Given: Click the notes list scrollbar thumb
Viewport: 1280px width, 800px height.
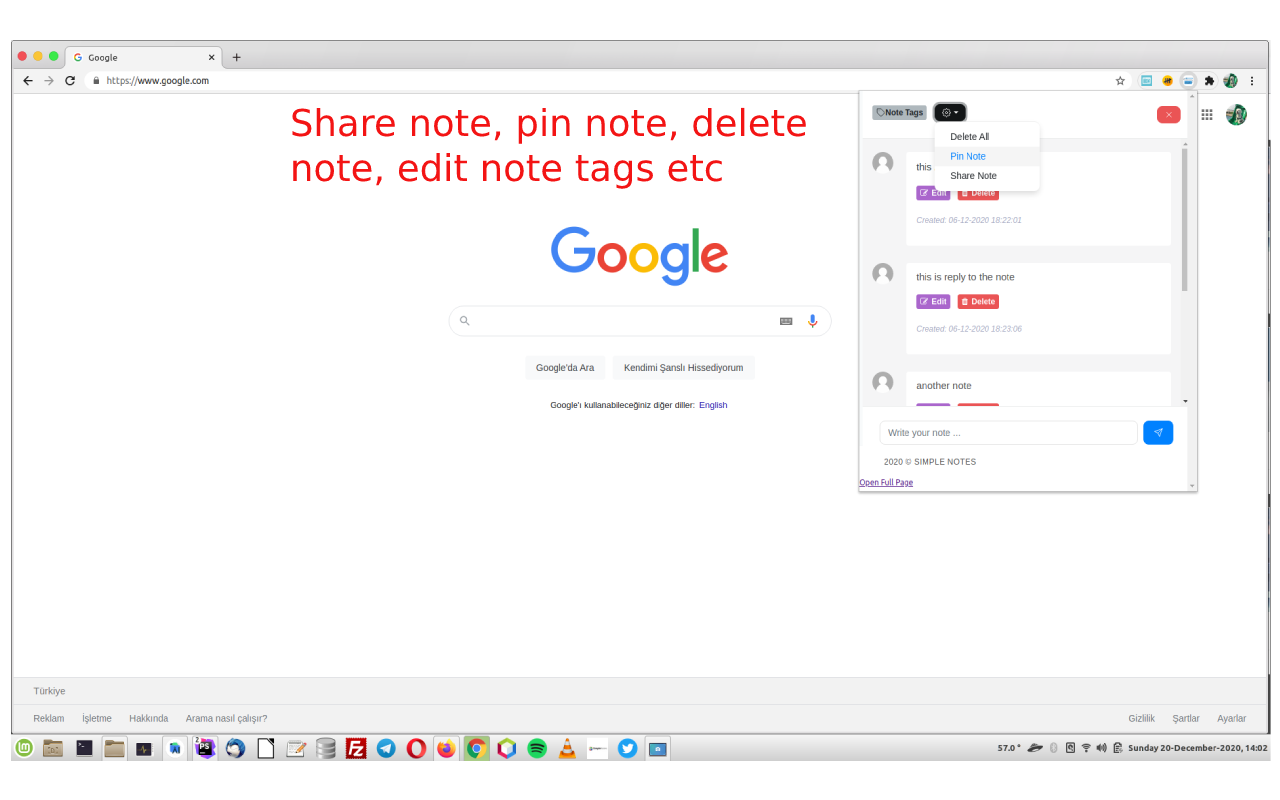Looking at the screenshot, I should point(1185,220).
